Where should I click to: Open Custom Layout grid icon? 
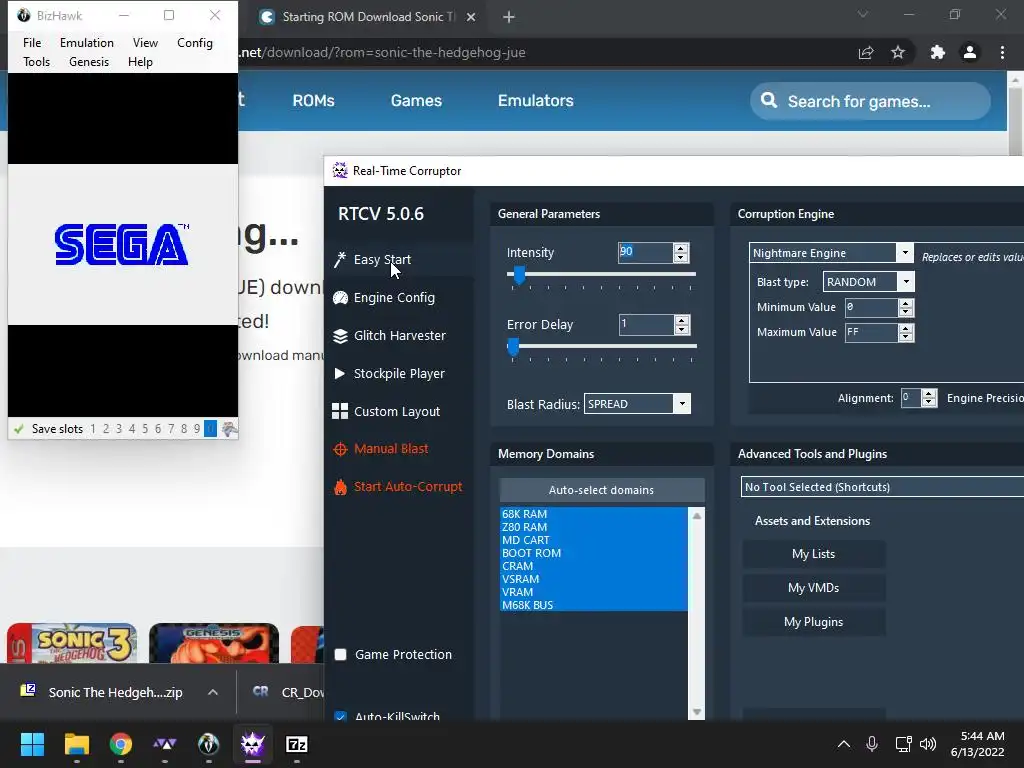(x=340, y=411)
